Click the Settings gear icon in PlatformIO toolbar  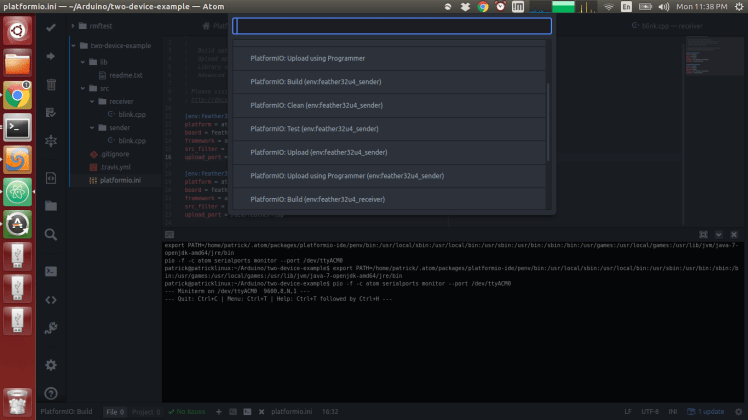pyautogui.click(x=51, y=365)
